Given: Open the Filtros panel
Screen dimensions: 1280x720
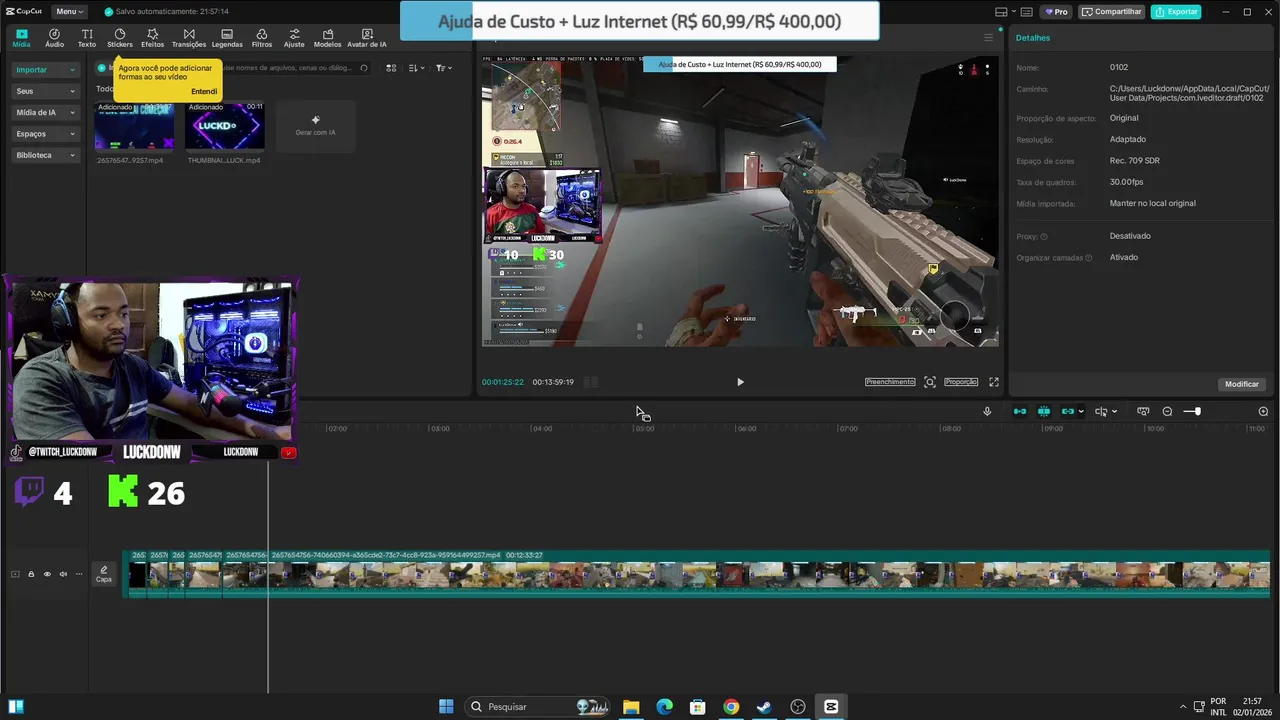Looking at the screenshot, I should coord(262,38).
